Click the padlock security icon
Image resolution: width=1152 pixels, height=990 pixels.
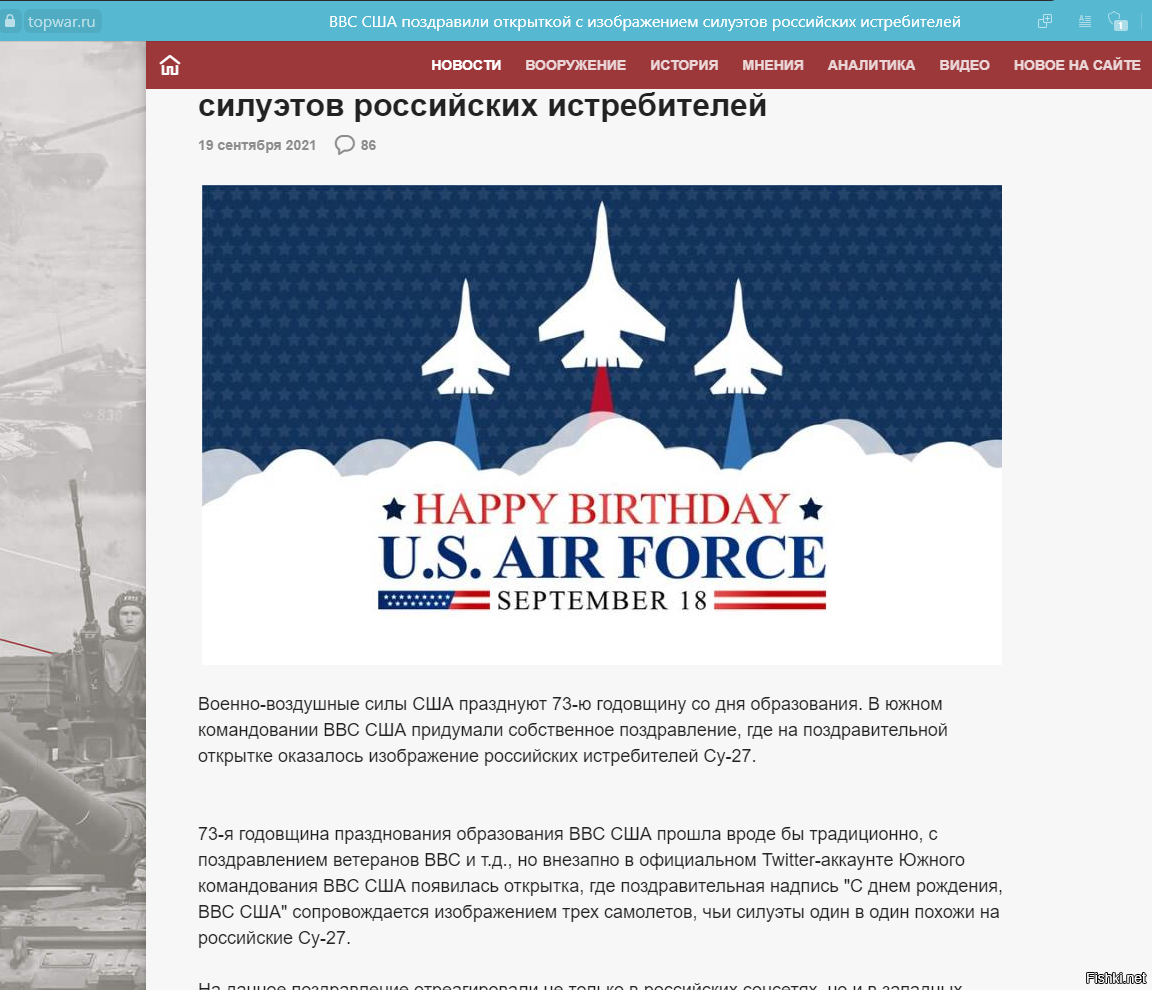pyautogui.click(x=10, y=21)
